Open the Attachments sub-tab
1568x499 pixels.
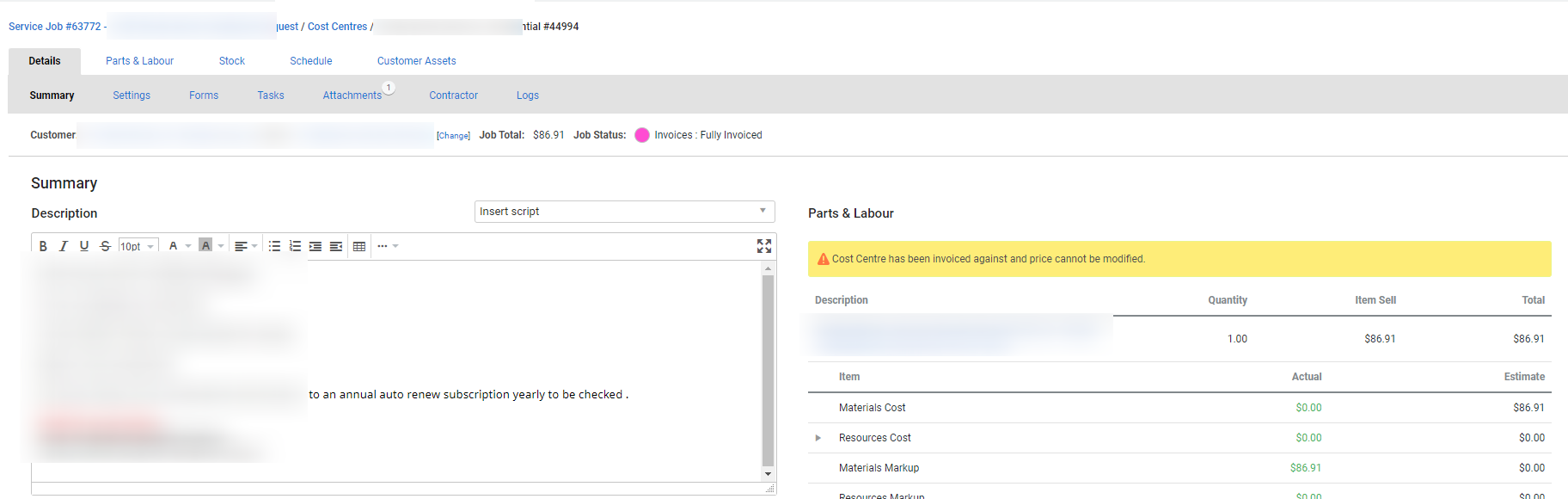point(352,95)
